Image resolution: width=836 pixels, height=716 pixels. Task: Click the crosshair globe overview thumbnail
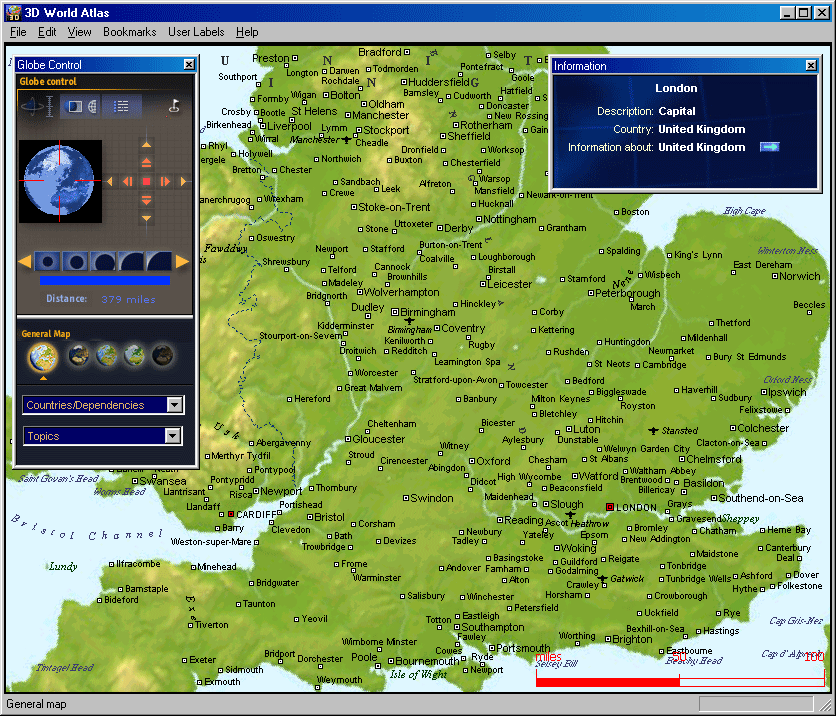pos(60,181)
